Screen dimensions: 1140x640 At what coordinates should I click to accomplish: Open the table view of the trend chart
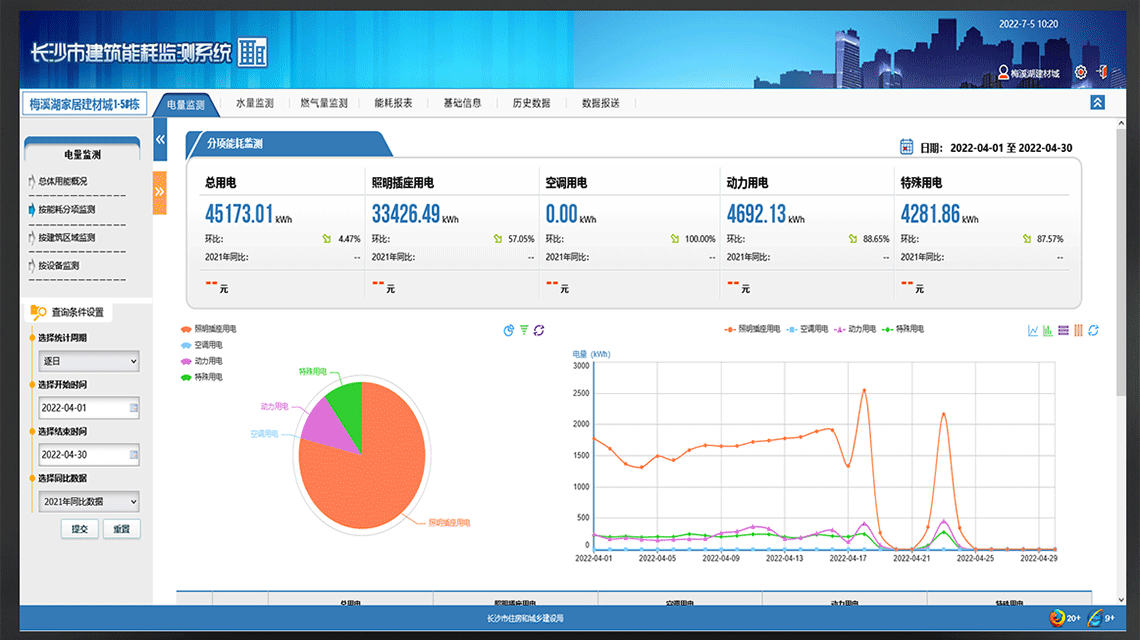tap(1062, 330)
